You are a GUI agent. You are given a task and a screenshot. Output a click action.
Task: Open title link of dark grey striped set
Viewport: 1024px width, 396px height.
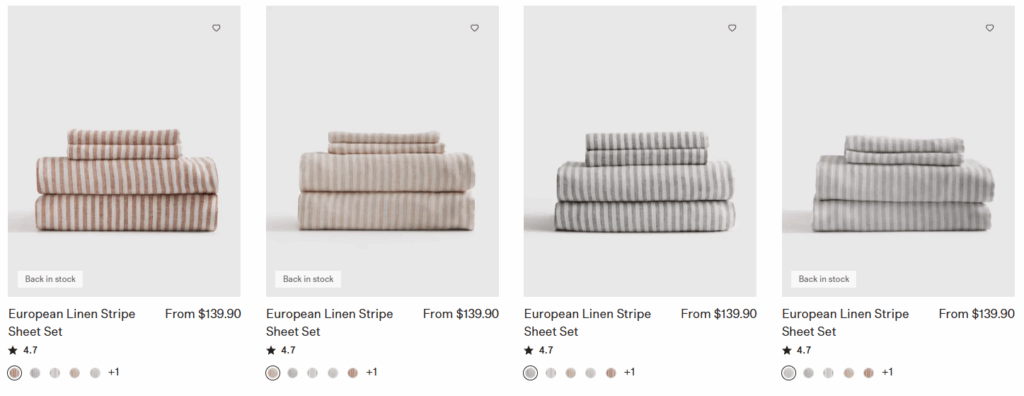587,323
